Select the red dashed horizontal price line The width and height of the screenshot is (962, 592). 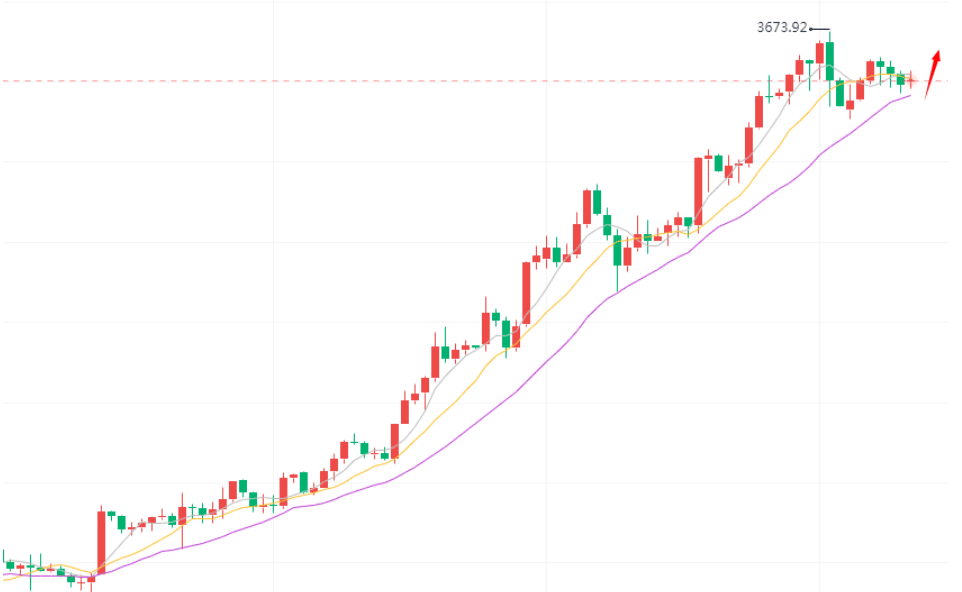400,81
